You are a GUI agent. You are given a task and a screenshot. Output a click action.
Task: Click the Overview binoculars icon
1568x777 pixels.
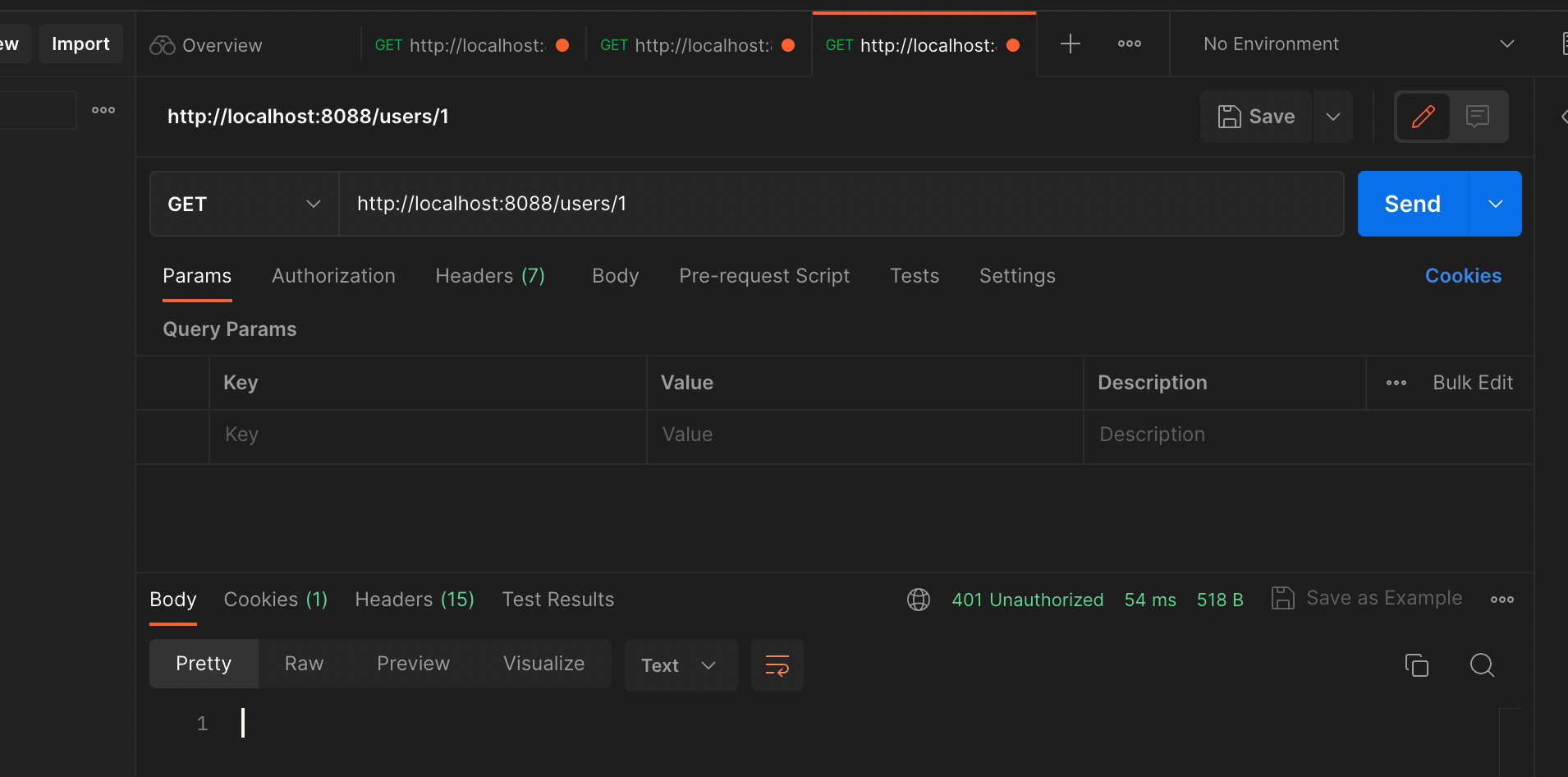click(x=163, y=45)
